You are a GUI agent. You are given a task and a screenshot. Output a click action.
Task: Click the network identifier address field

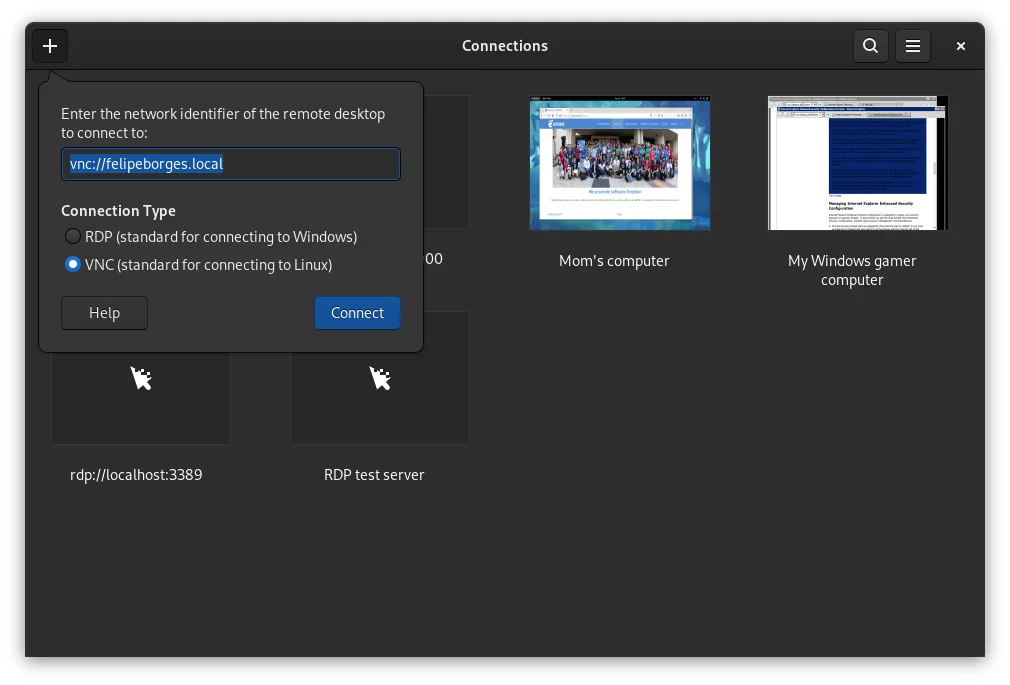230,164
